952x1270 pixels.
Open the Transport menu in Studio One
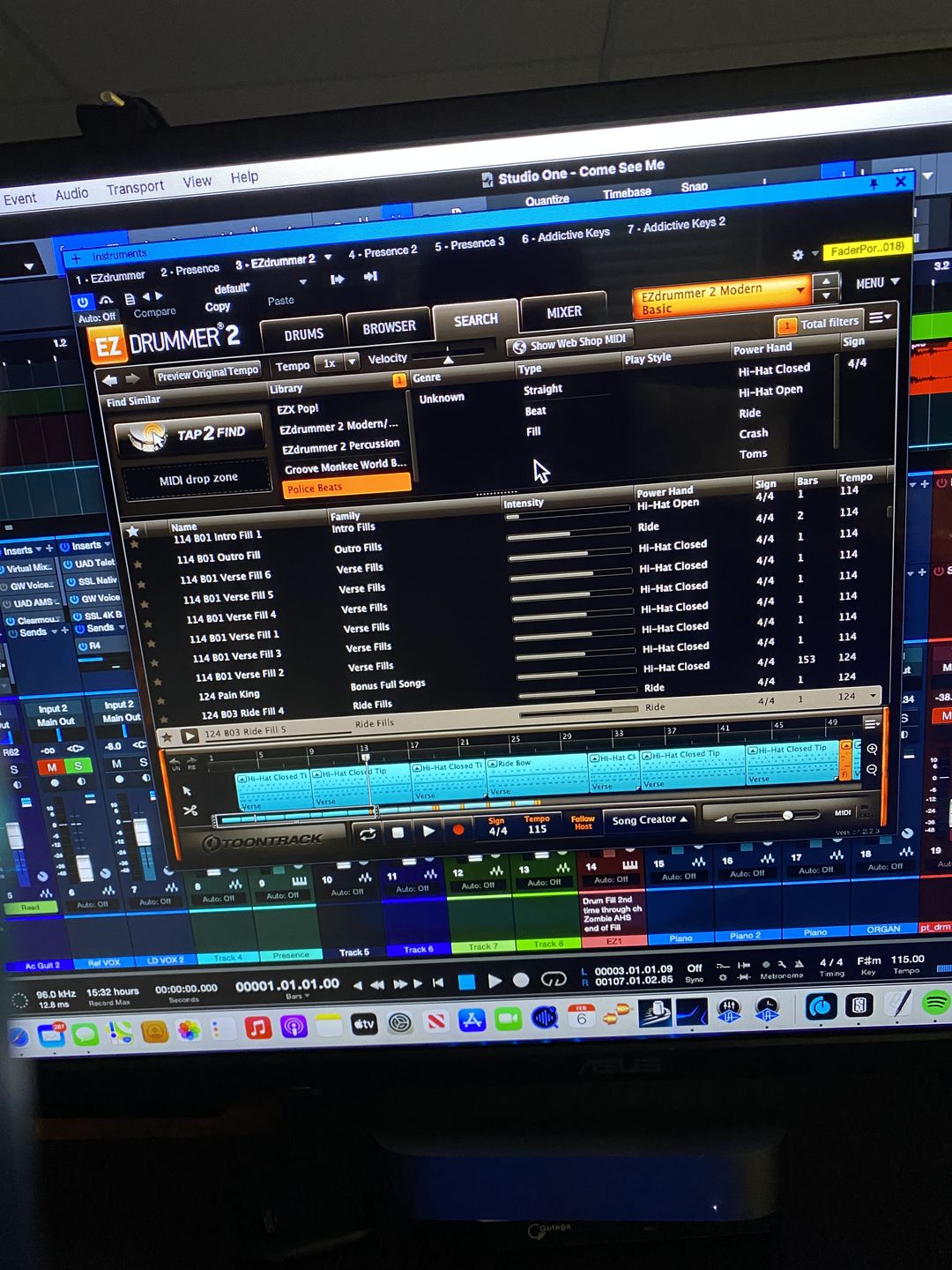tap(135, 188)
